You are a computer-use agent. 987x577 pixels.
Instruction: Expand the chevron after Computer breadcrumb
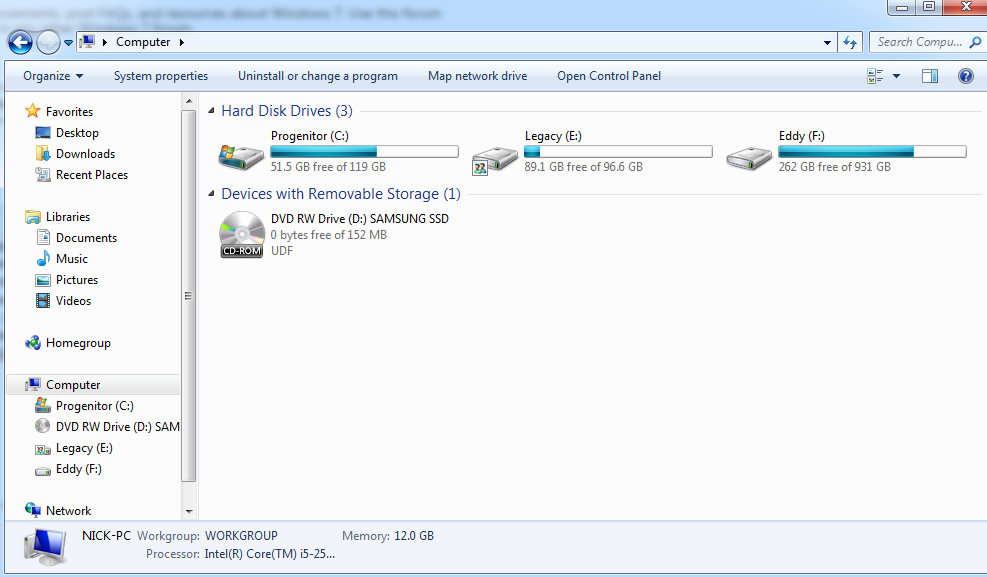point(182,42)
